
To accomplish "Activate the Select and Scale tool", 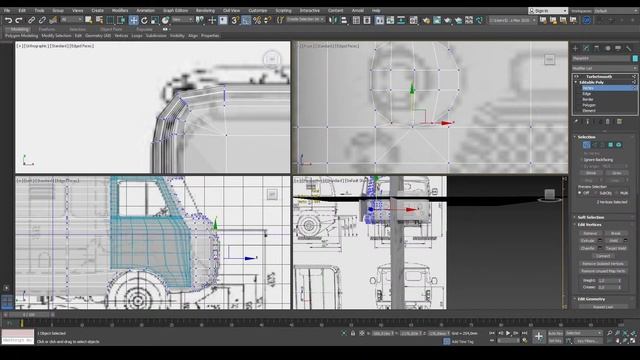I will coord(155,20).
